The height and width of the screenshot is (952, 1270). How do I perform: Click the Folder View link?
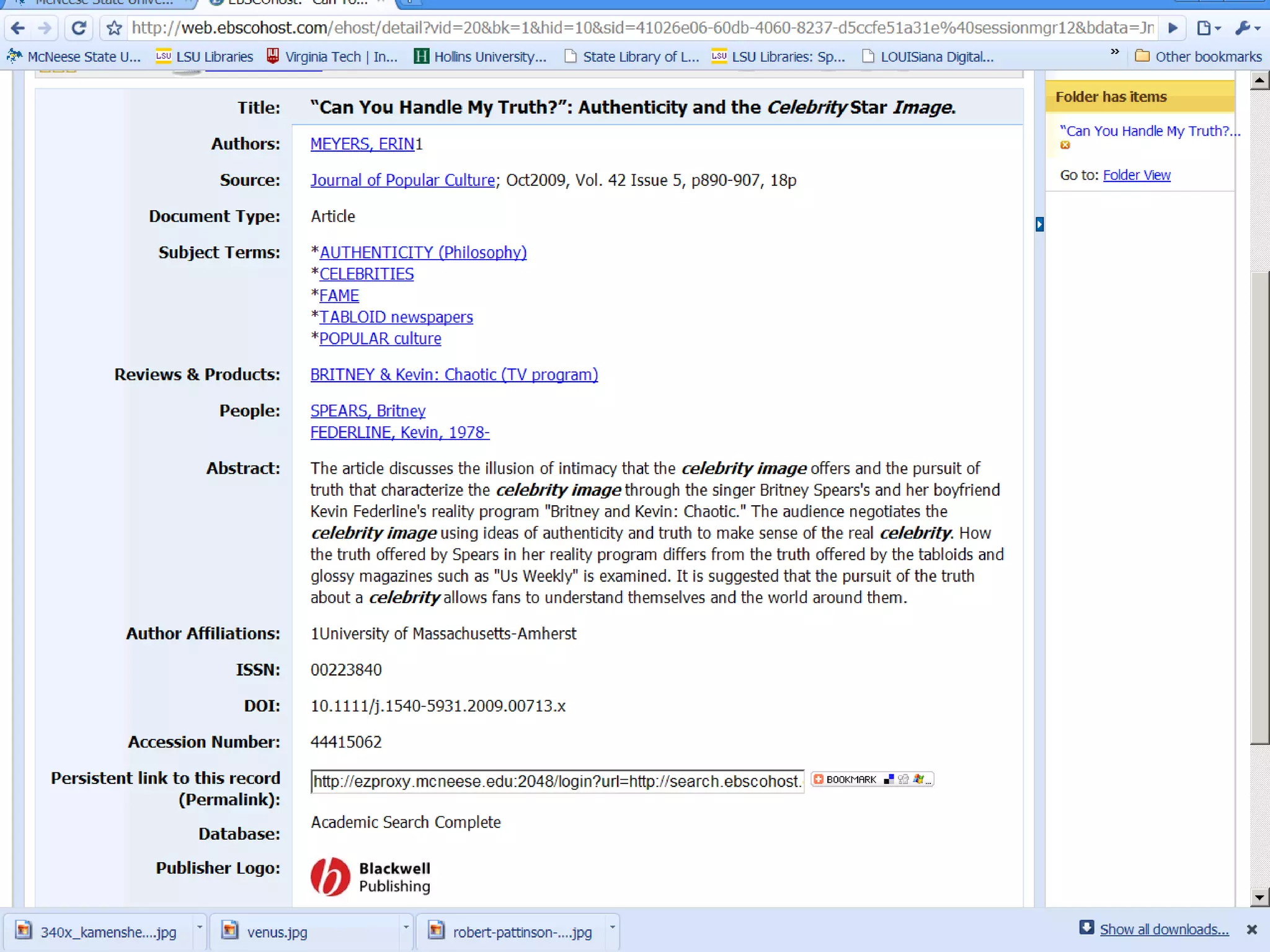point(1136,175)
